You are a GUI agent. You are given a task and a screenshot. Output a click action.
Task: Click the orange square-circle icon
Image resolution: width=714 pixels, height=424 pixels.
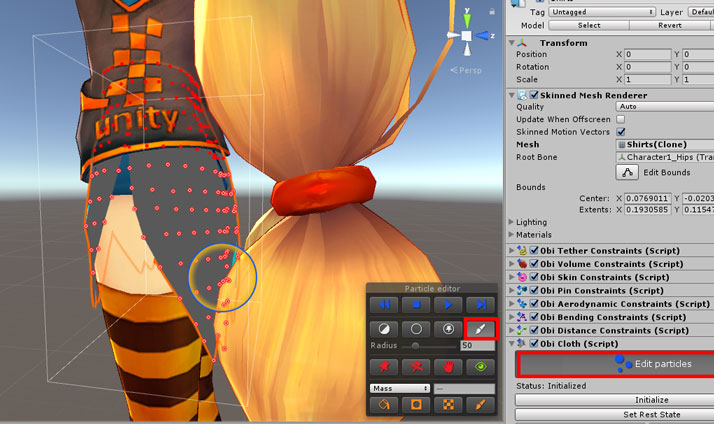(416, 404)
